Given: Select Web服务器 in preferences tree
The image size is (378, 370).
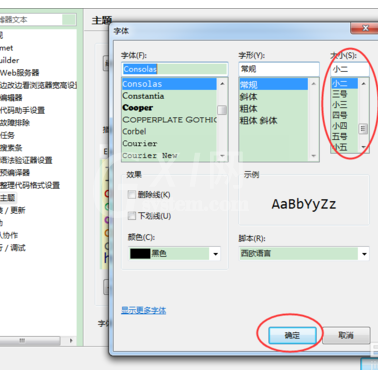Looking at the screenshot, I should click(x=20, y=73).
